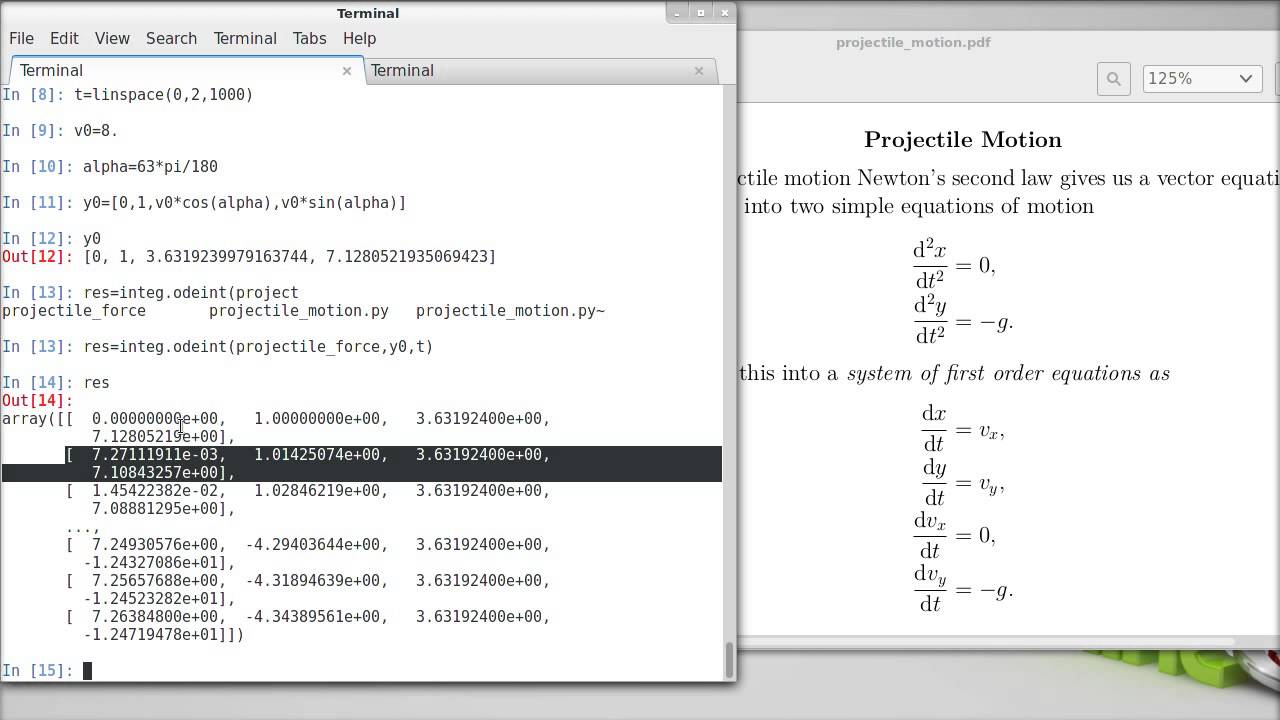Click the dvy/dt = -g equation in PDF
This screenshot has height=720, width=1280.
point(963,589)
